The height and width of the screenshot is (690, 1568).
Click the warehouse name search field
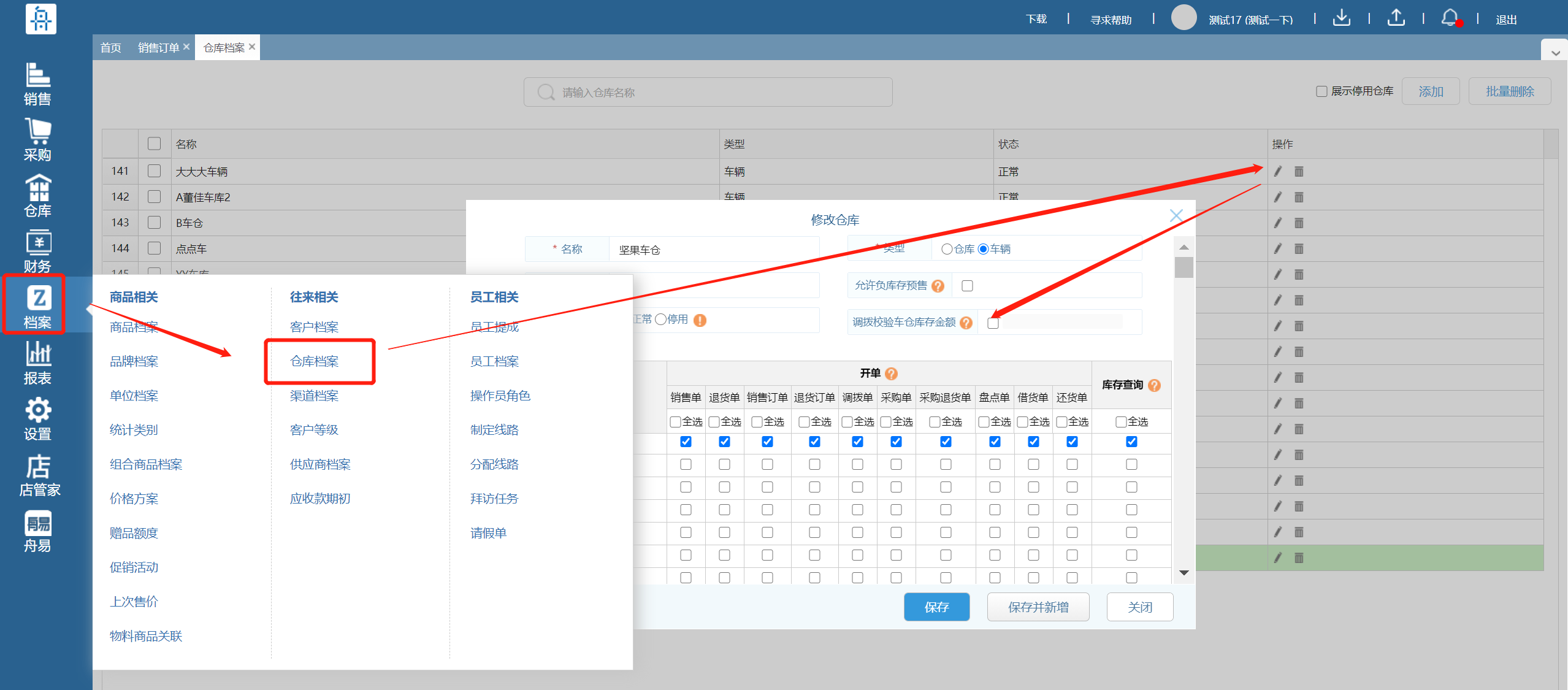(x=708, y=92)
